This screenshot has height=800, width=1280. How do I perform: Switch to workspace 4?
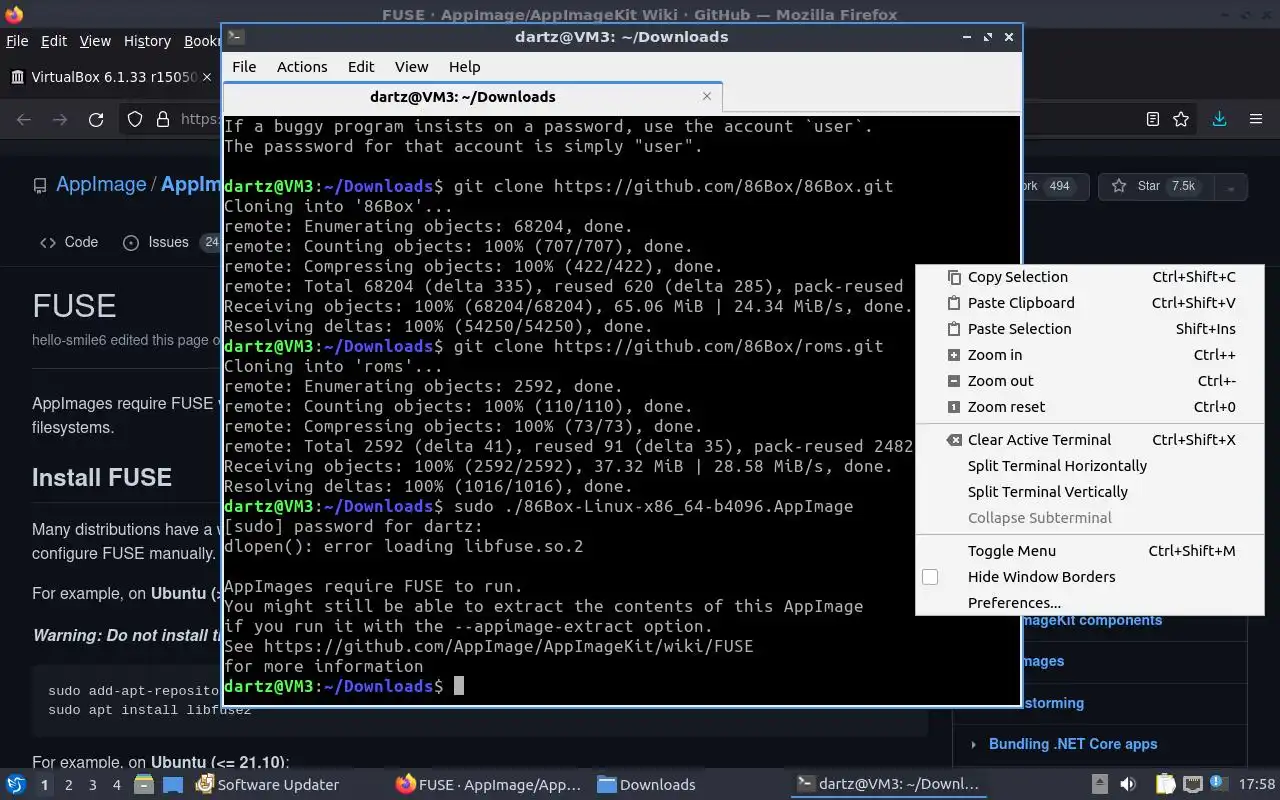tap(117, 785)
